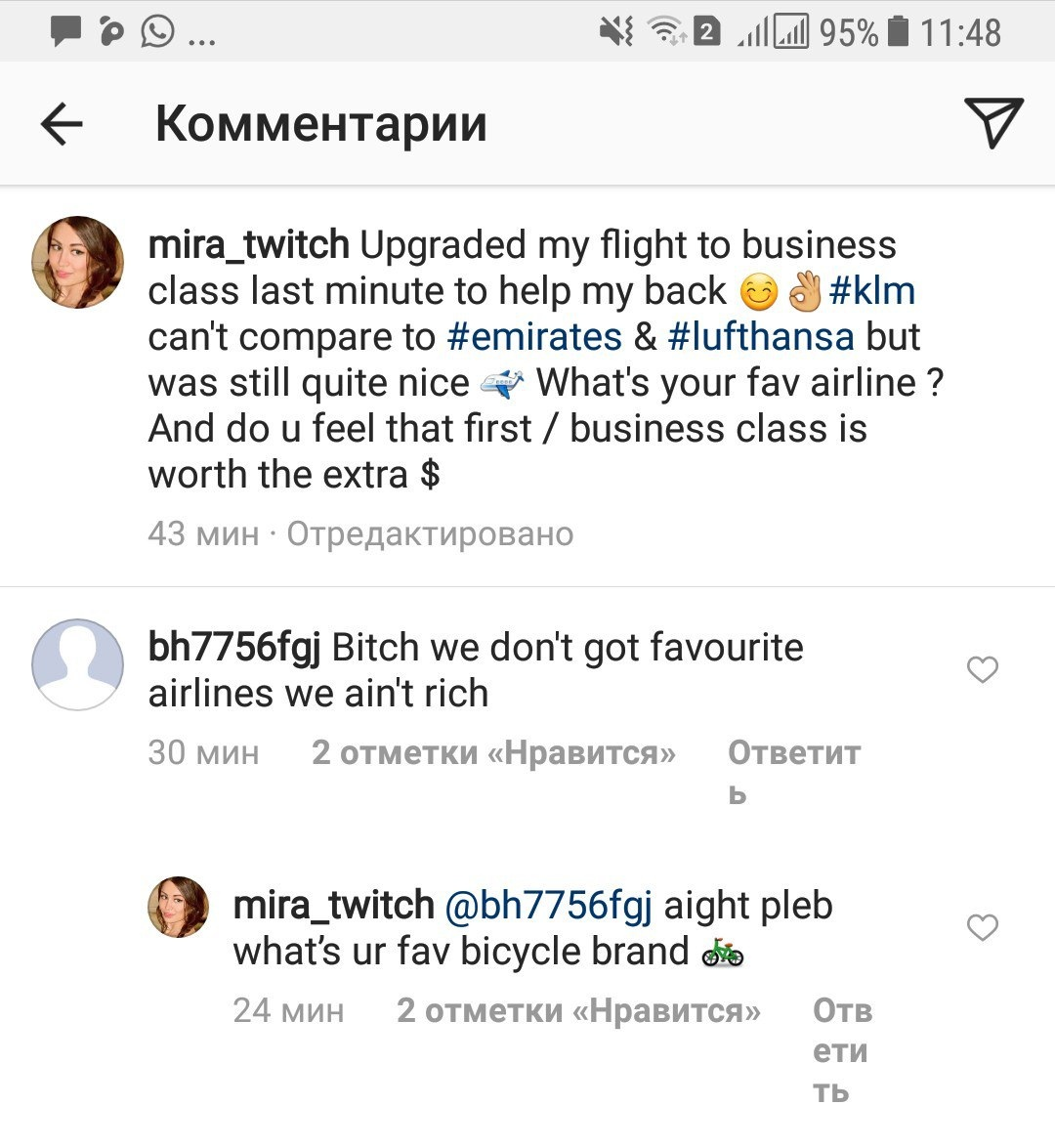Screen dimensions: 1055x1148
Task: Tap the back arrow icon
Action: 62,125
